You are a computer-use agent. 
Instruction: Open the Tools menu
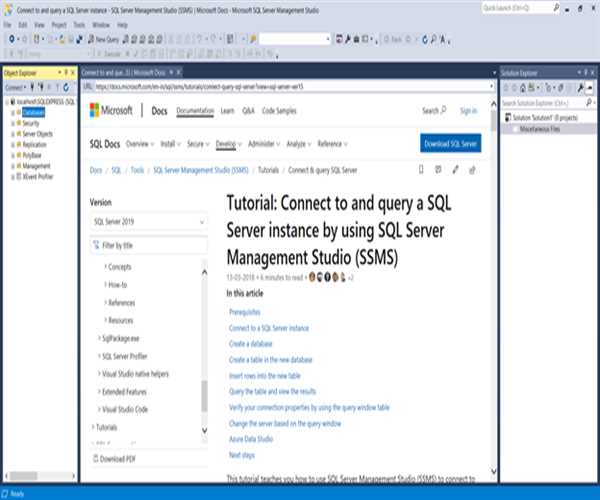[x=79, y=23]
